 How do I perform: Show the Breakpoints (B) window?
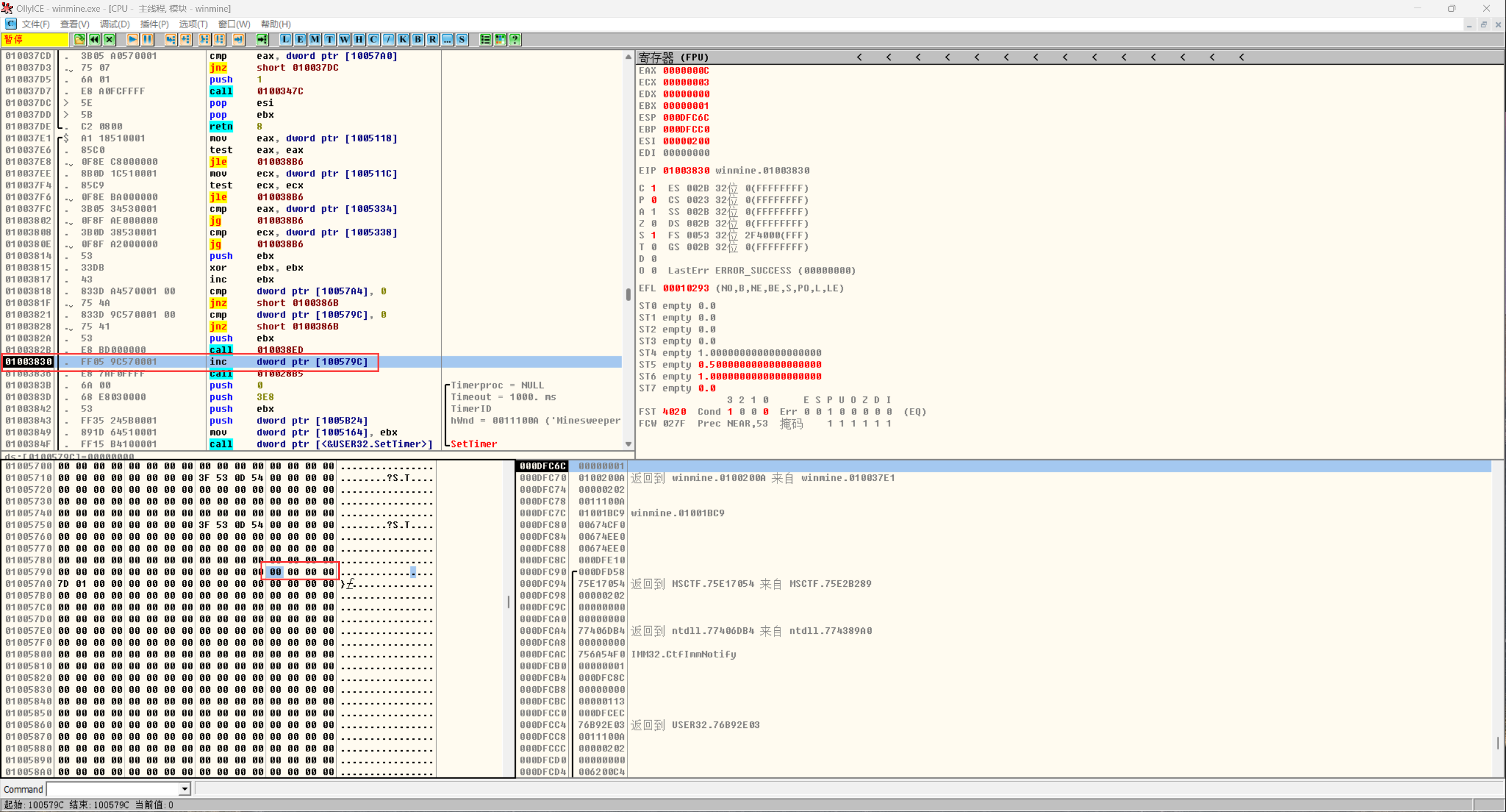(418, 39)
